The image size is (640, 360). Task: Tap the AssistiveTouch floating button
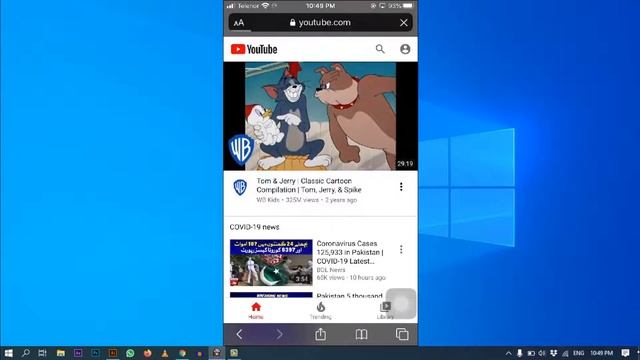point(401,304)
